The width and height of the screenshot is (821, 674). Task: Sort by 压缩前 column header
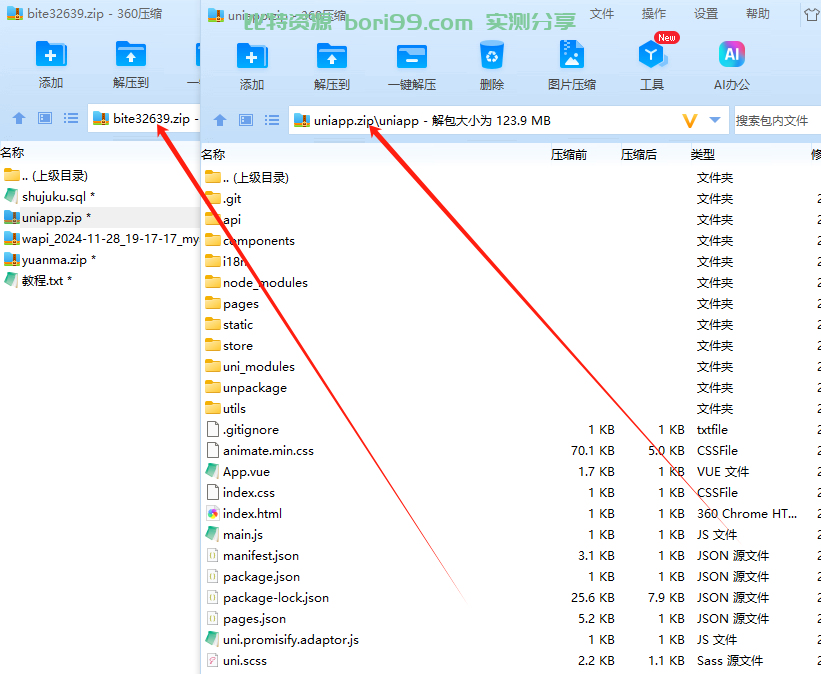tap(569, 154)
